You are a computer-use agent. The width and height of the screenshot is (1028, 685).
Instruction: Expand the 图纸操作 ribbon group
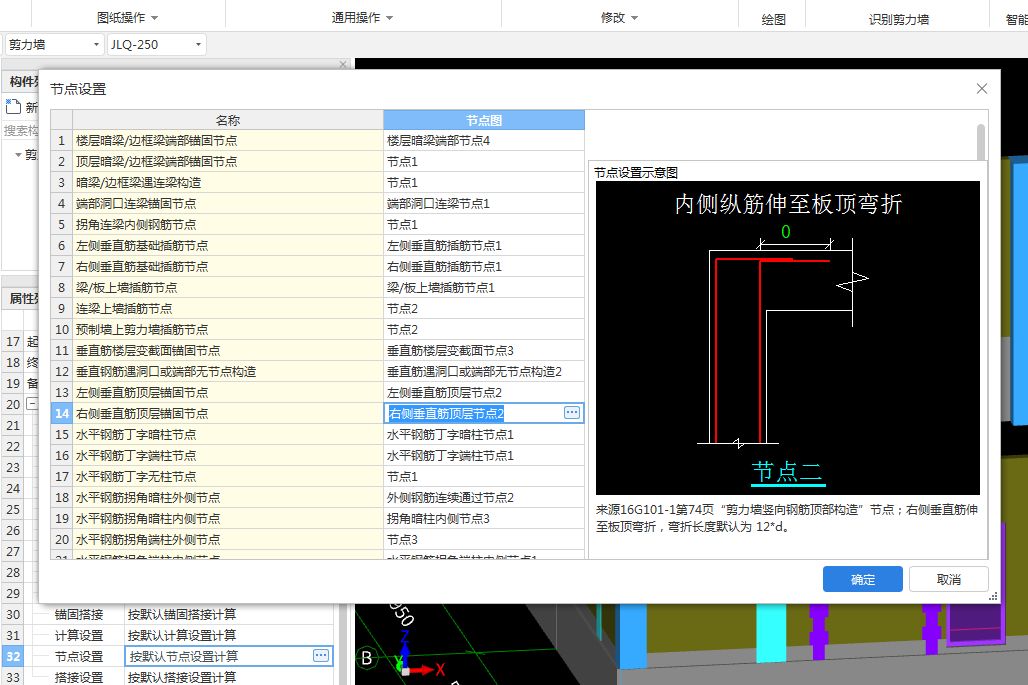pyautogui.click(x=127, y=18)
